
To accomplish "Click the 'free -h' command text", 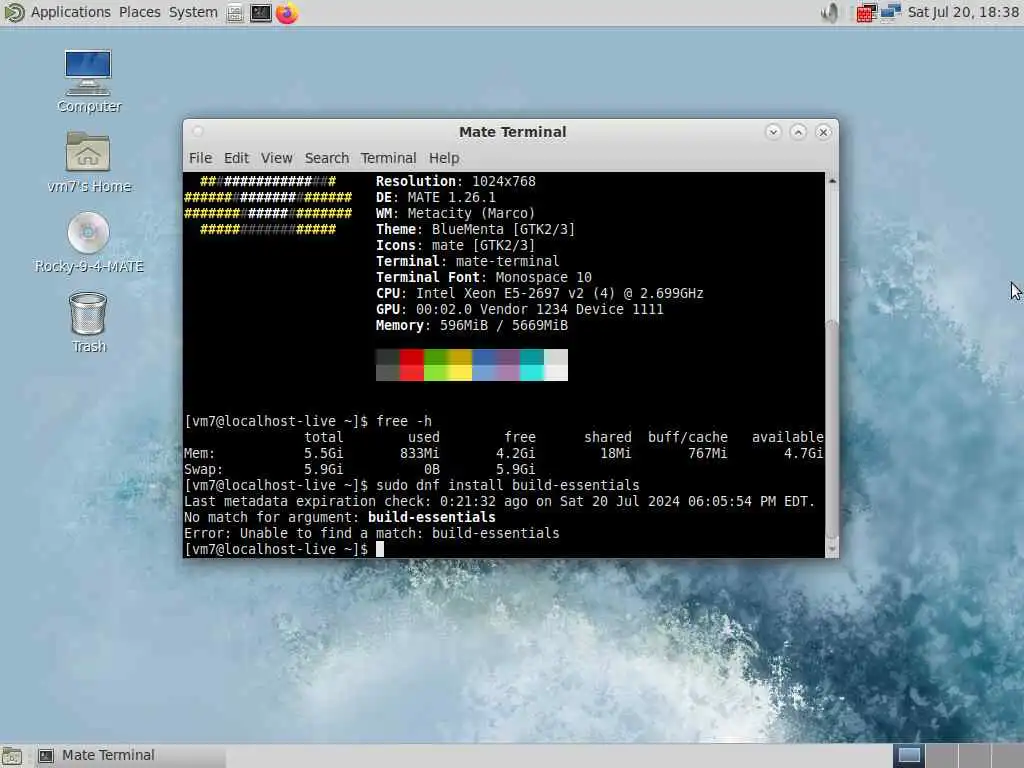I will click(x=404, y=421).
